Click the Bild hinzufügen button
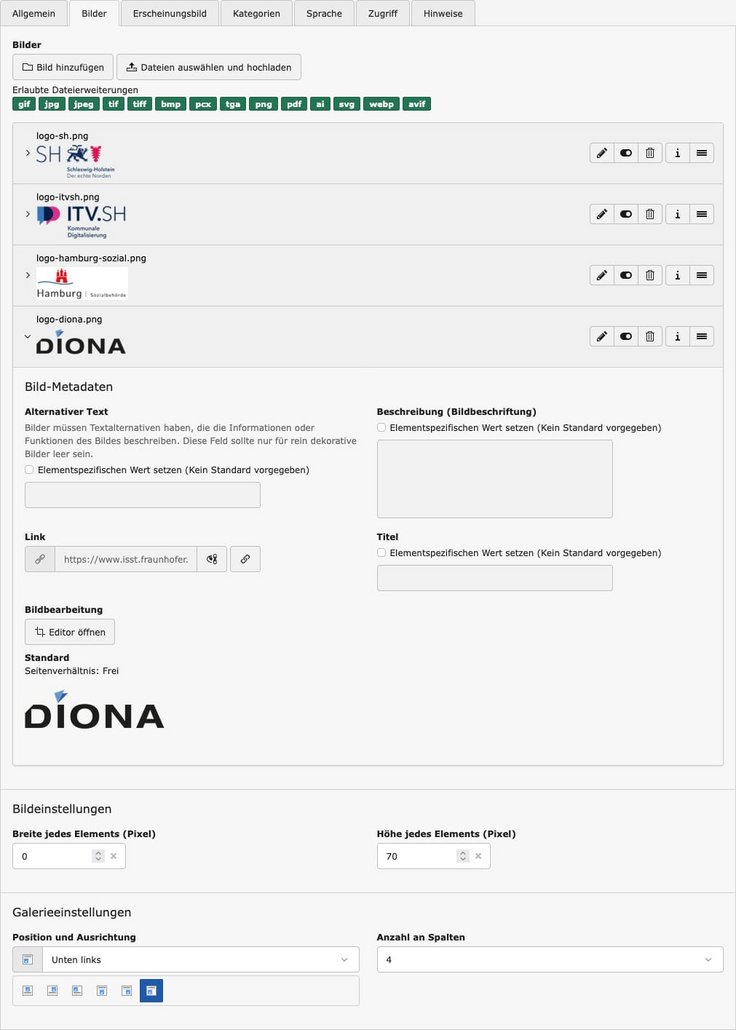Screen dimensions: 736x1030 pyautogui.click(x=63, y=67)
